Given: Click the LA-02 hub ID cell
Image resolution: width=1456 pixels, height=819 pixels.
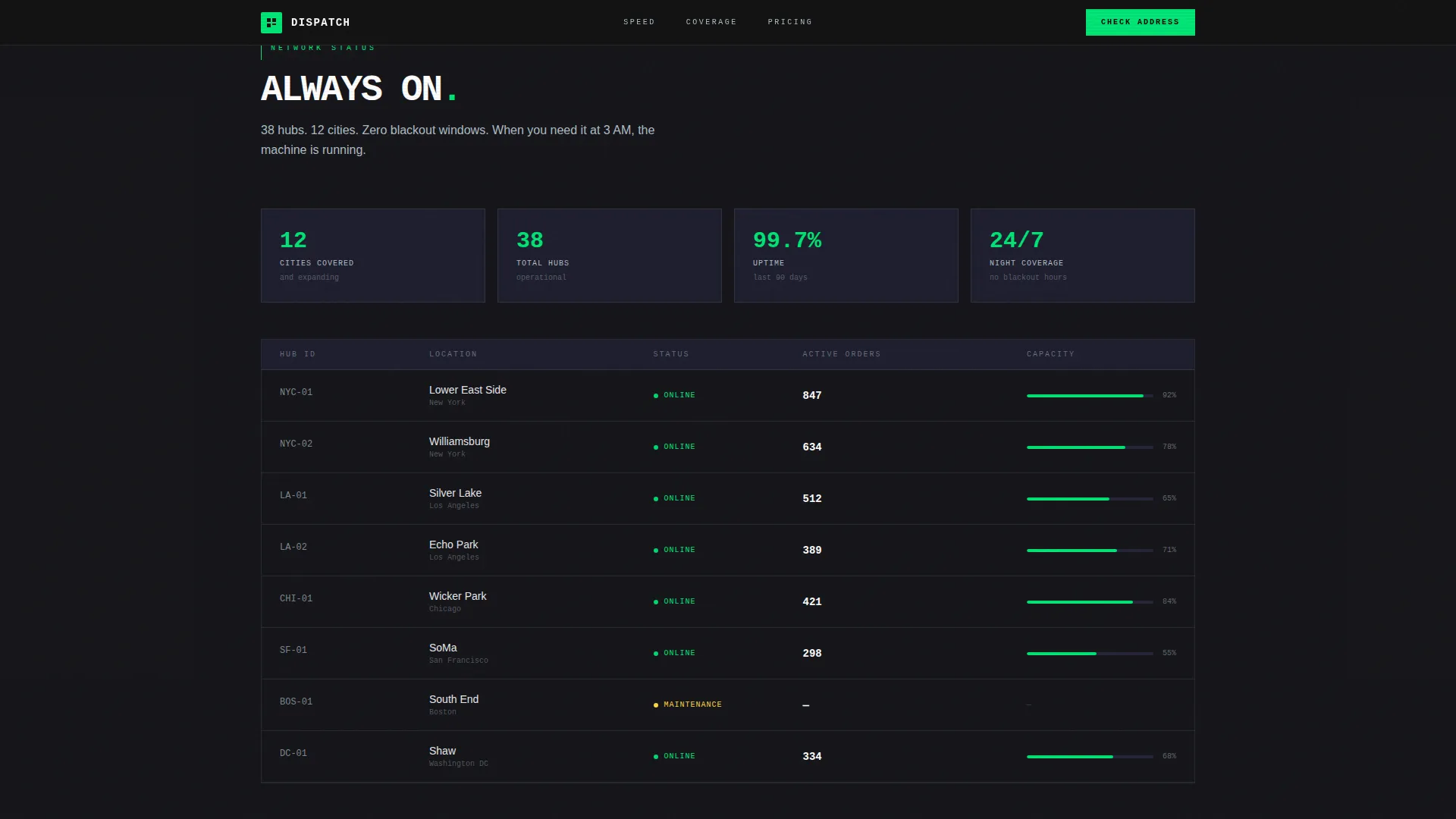Looking at the screenshot, I should (x=293, y=547).
